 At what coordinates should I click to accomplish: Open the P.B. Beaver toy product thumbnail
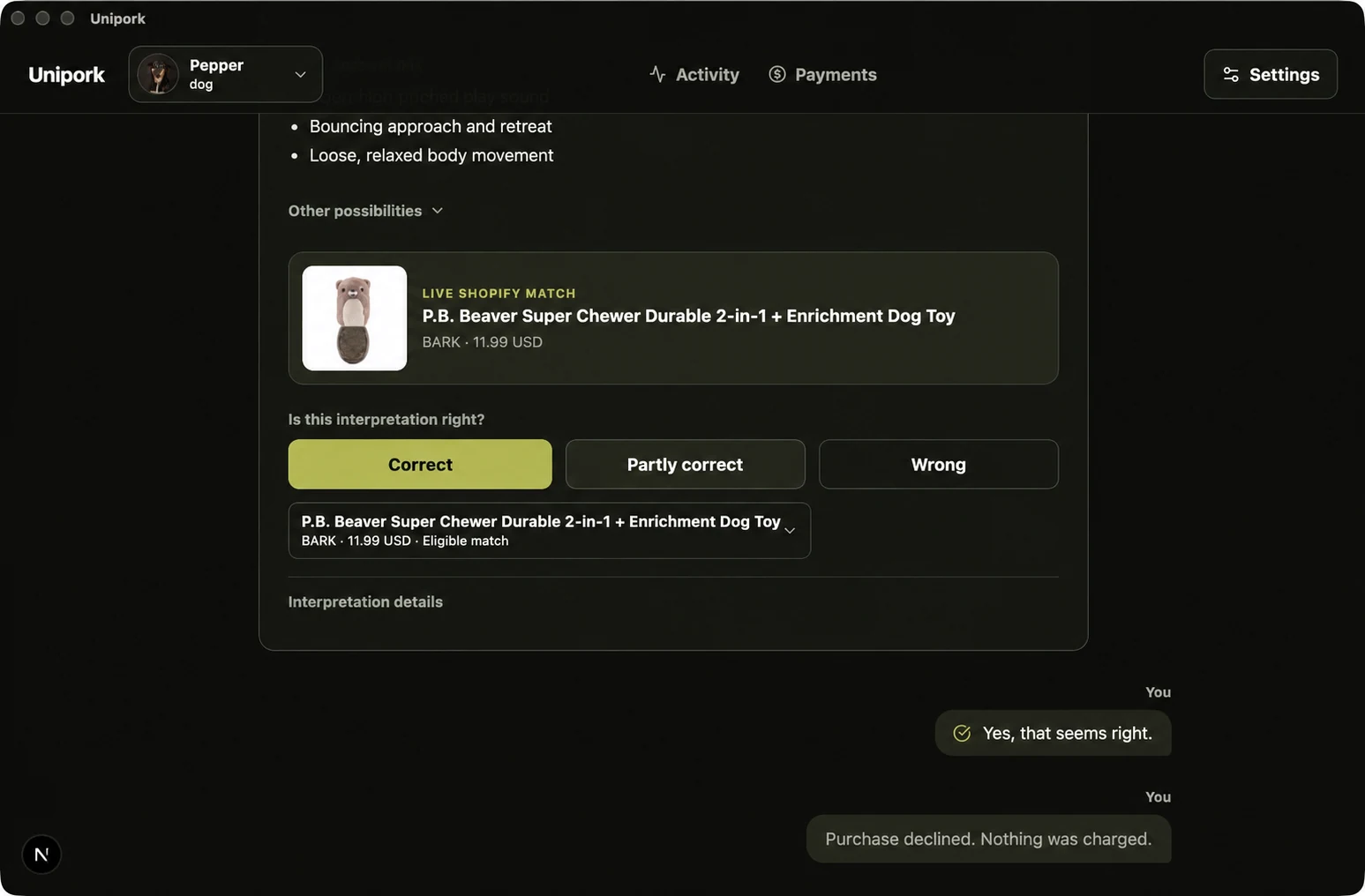(355, 318)
